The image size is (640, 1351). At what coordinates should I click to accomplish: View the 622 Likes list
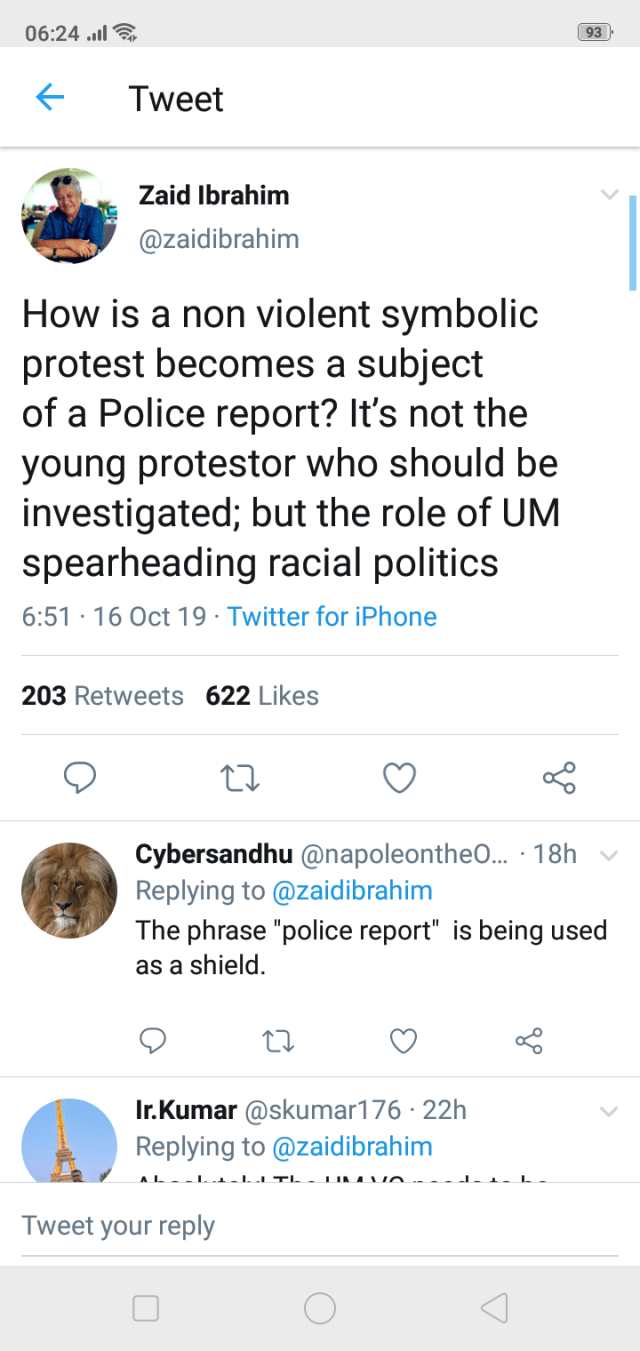tap(262, 696)
